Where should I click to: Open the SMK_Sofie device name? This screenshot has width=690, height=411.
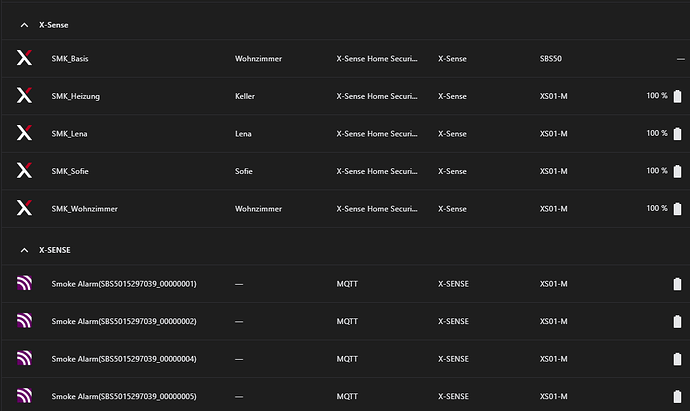pos(70,171)
